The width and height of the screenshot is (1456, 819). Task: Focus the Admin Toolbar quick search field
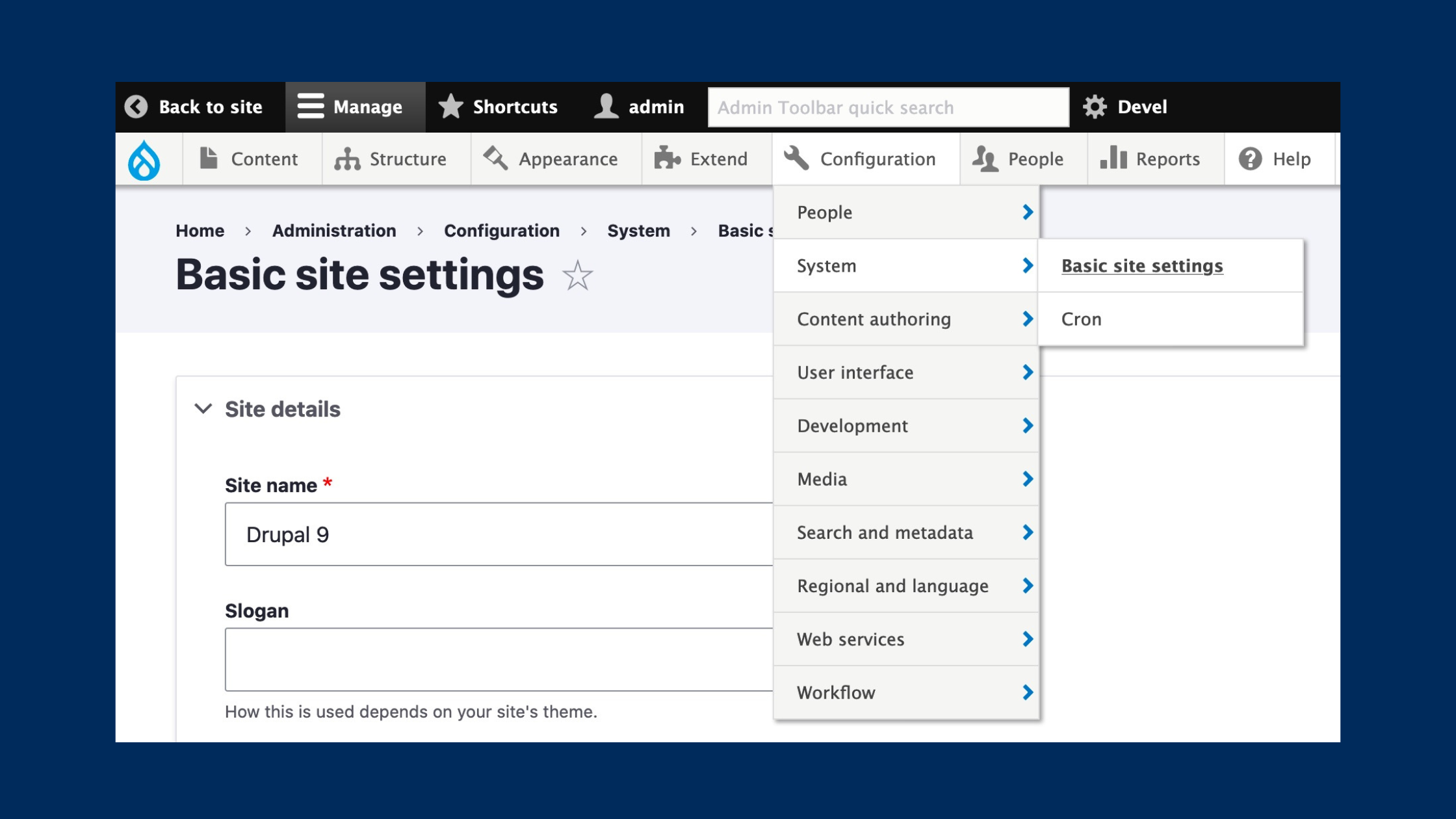pyautogui.click(x=888, y=107)
